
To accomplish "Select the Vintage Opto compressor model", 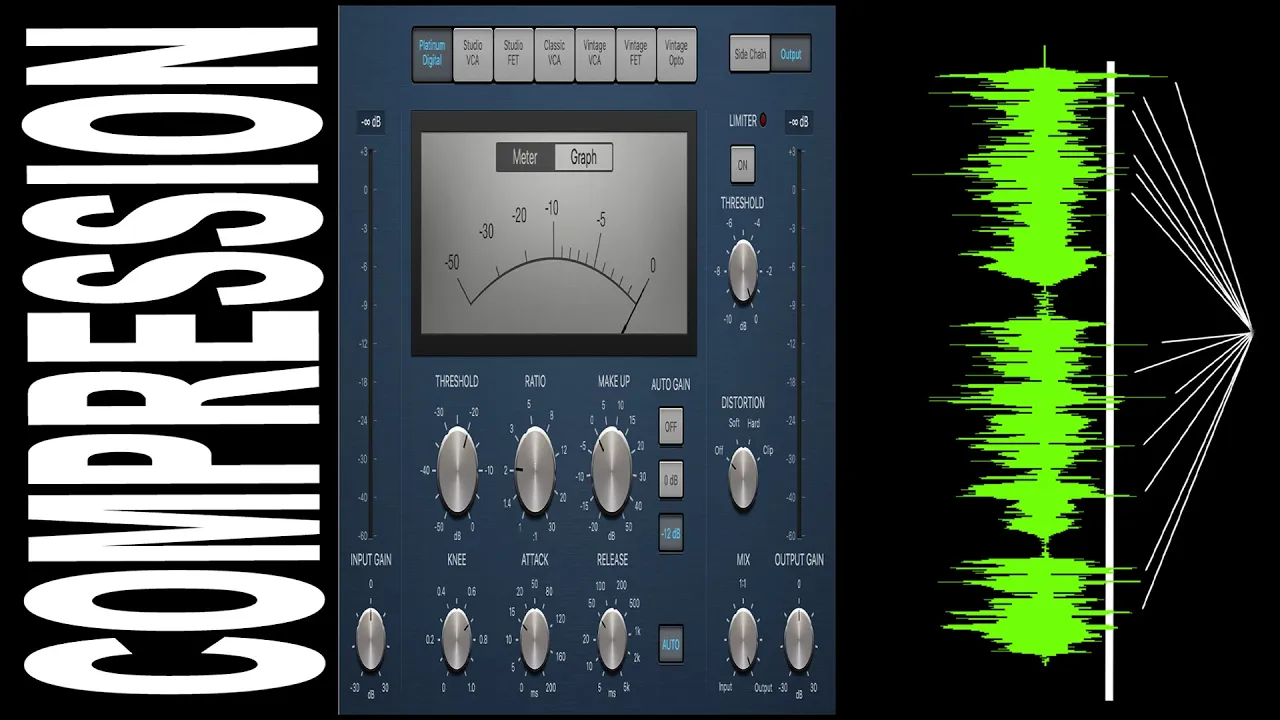I will pyautogui.click(x=677, y=54).
